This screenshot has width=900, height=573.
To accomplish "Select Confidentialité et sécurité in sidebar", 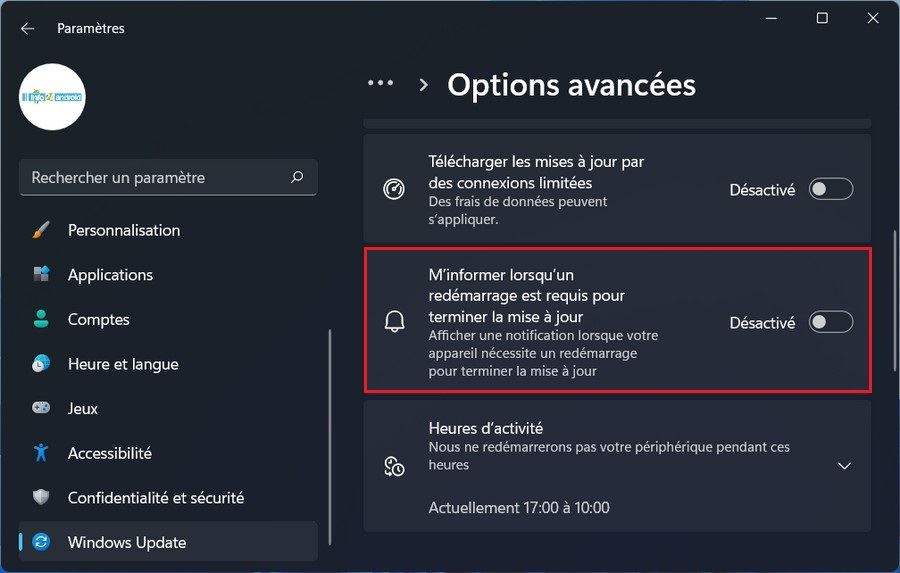I will click(155, 497).
